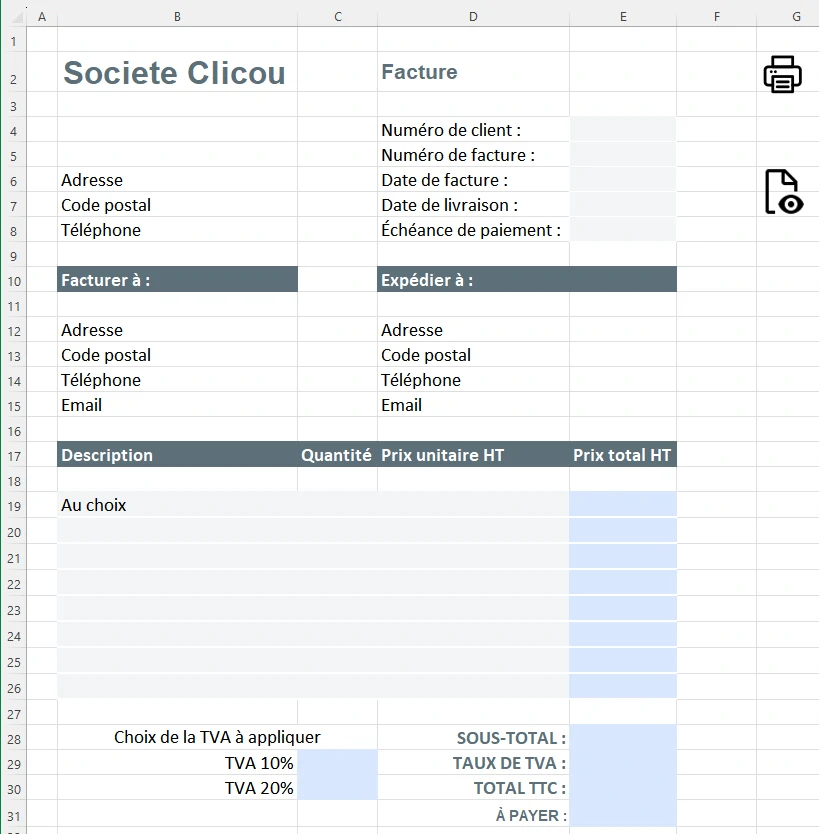Select the column E header
819x834 pixels.
pyautogui.click(x=623, y=17)
